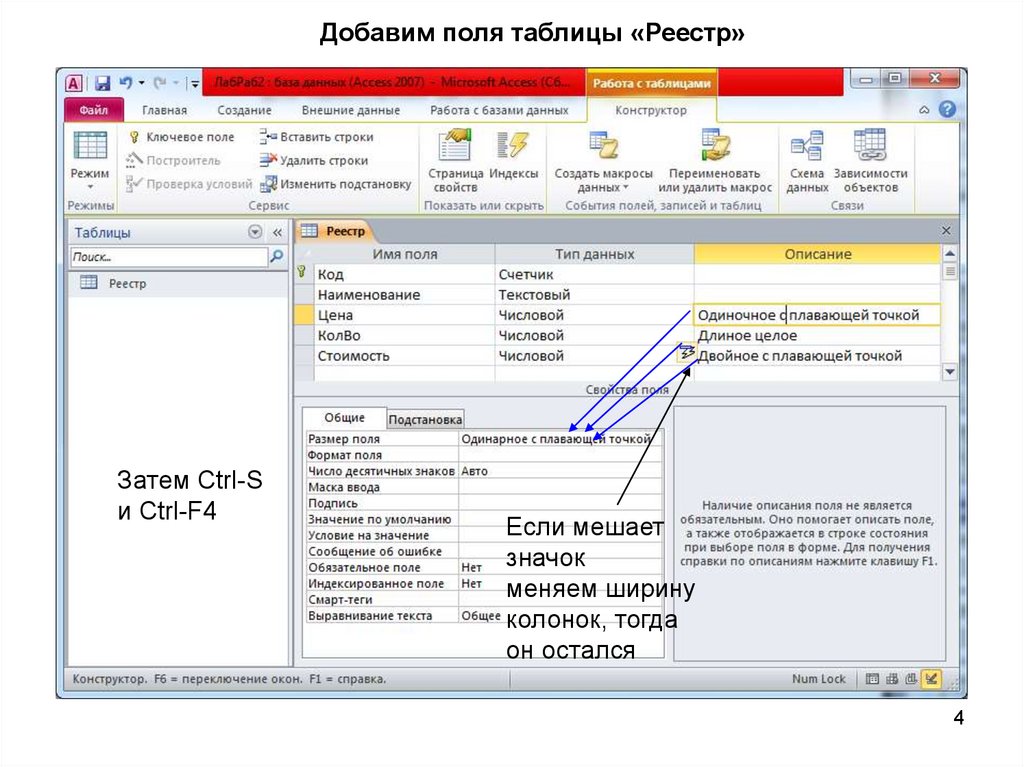Switch to the Главная ribbon tab

[165, 110]
